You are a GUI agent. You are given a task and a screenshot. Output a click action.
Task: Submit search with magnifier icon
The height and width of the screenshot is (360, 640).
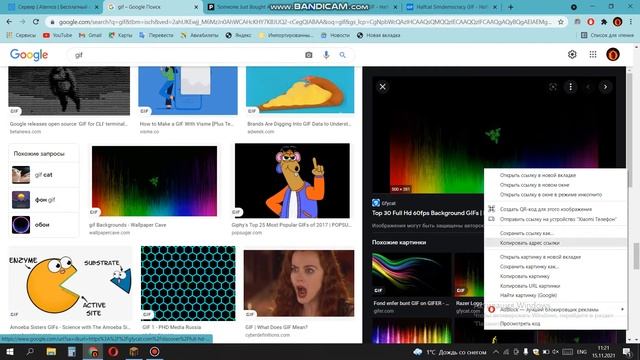[x=342, y=55]
